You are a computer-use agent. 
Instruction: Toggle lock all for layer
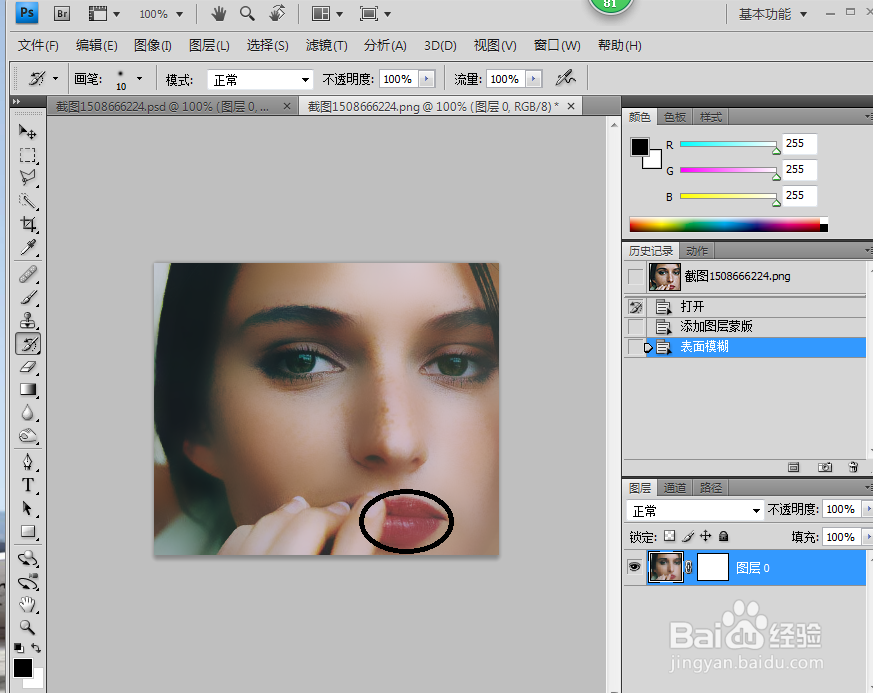coord(723,536)
